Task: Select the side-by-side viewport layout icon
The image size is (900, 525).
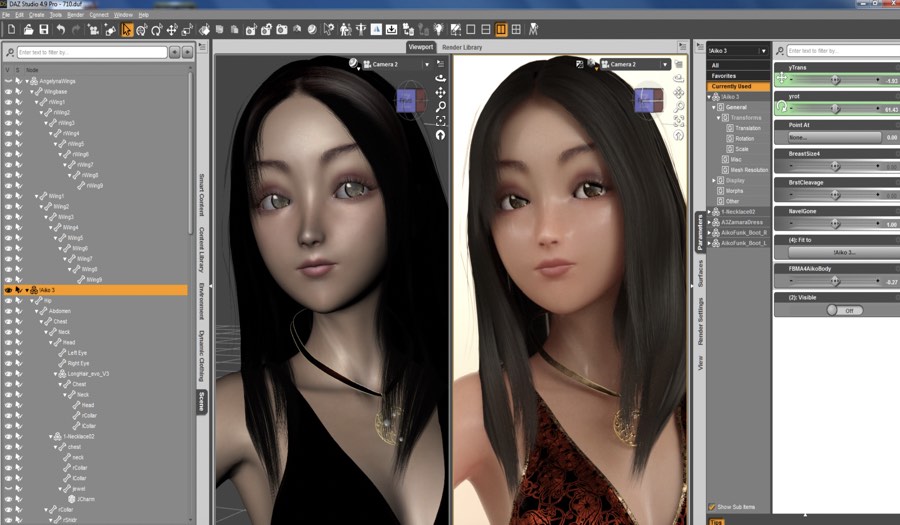Action: coord(500,30)
